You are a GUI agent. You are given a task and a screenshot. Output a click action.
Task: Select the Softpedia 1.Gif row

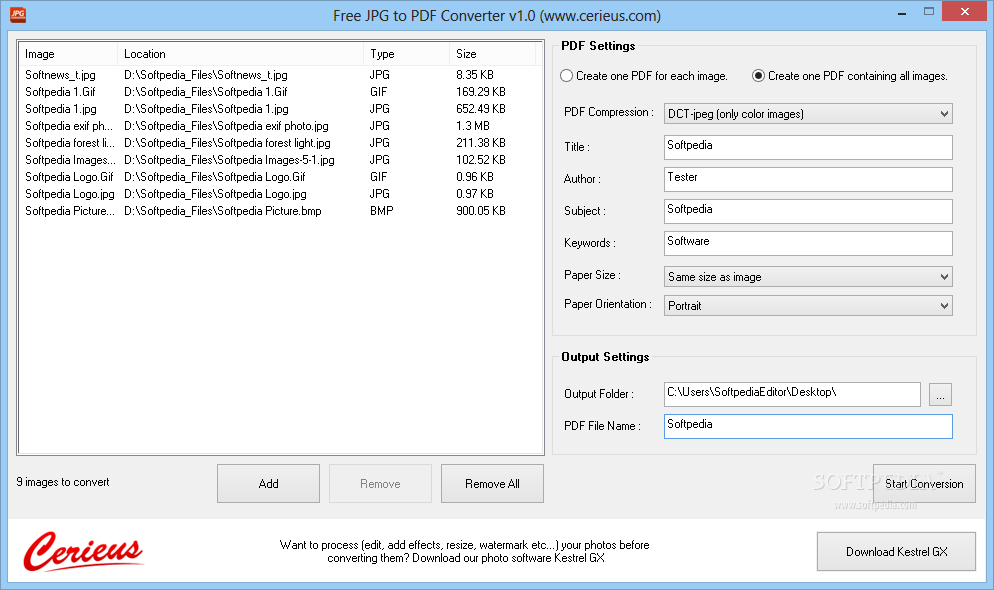click(279, 92)
